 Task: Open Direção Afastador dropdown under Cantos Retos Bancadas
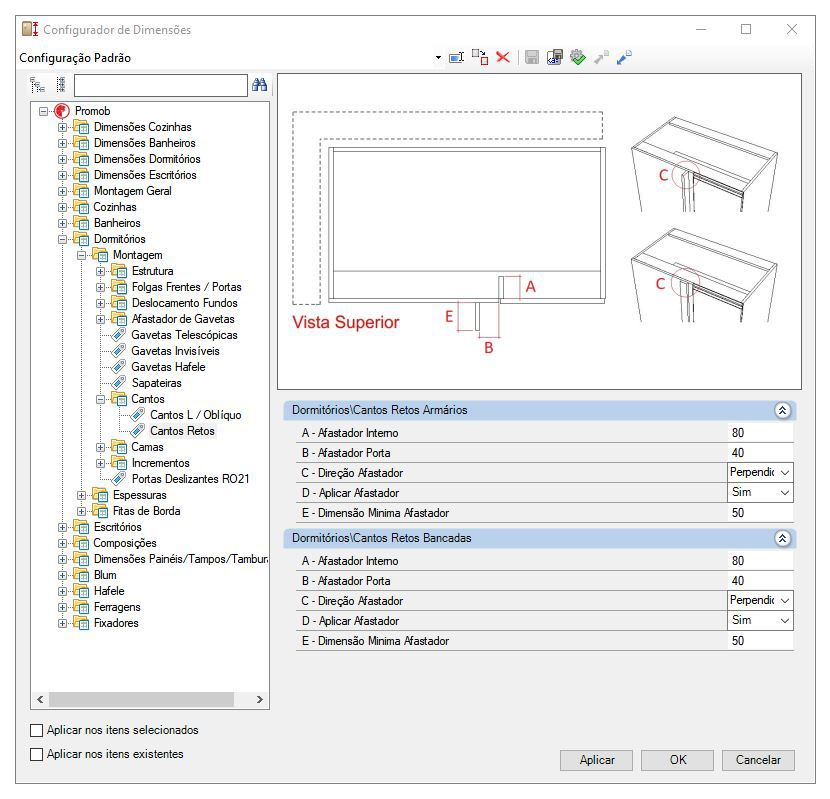click(785, 600)
